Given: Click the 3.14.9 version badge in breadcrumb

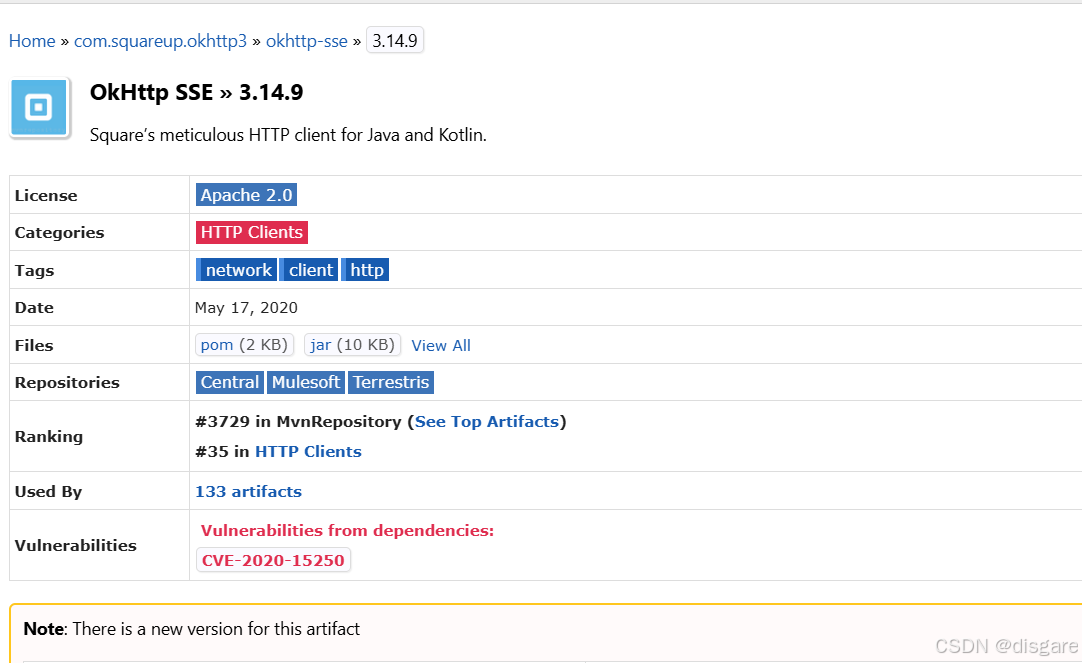Looking at the screenshot, I should [x=395, y=41].
